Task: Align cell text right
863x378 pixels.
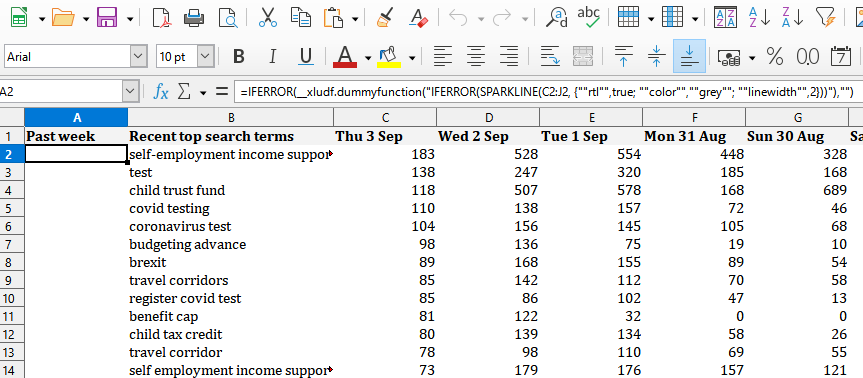Action: point(509,56)
